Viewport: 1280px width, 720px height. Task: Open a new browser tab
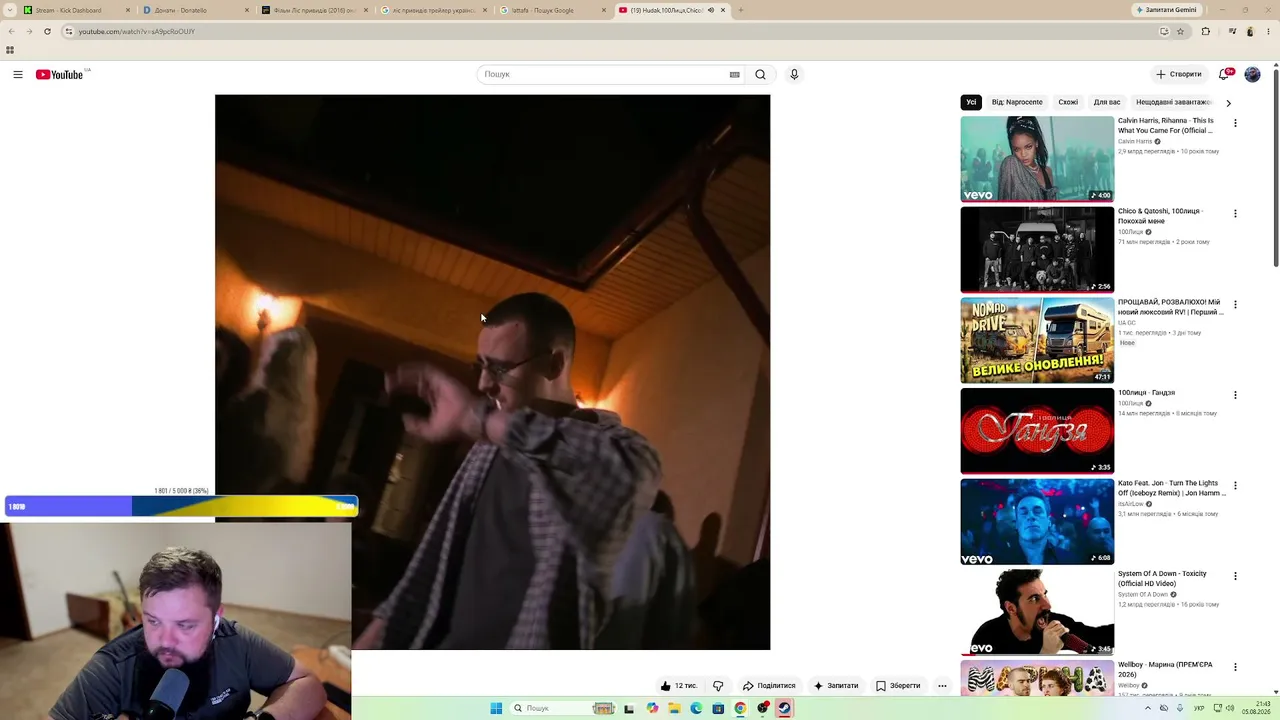[740, 10]
